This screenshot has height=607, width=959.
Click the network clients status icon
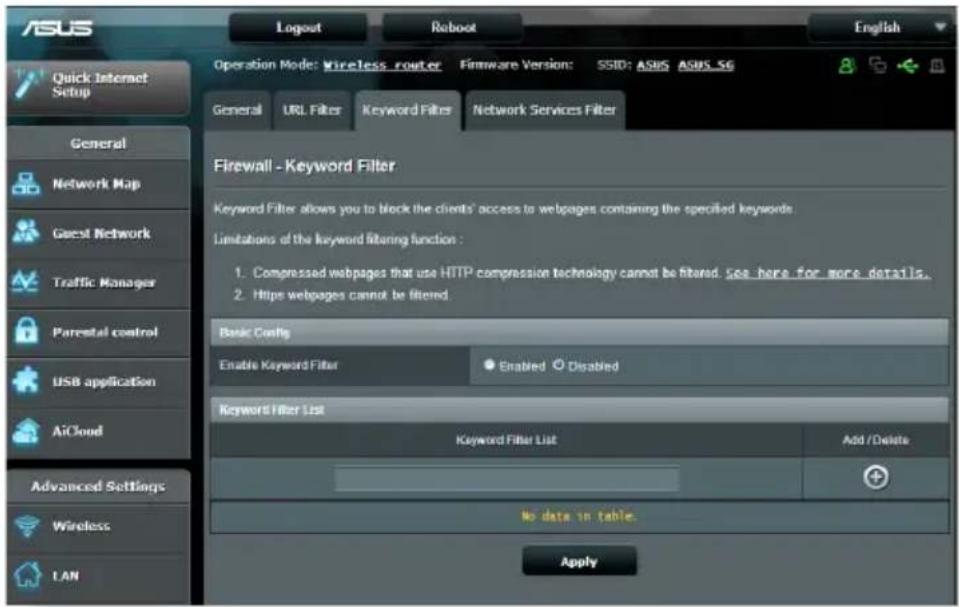(x=878, y=65)
